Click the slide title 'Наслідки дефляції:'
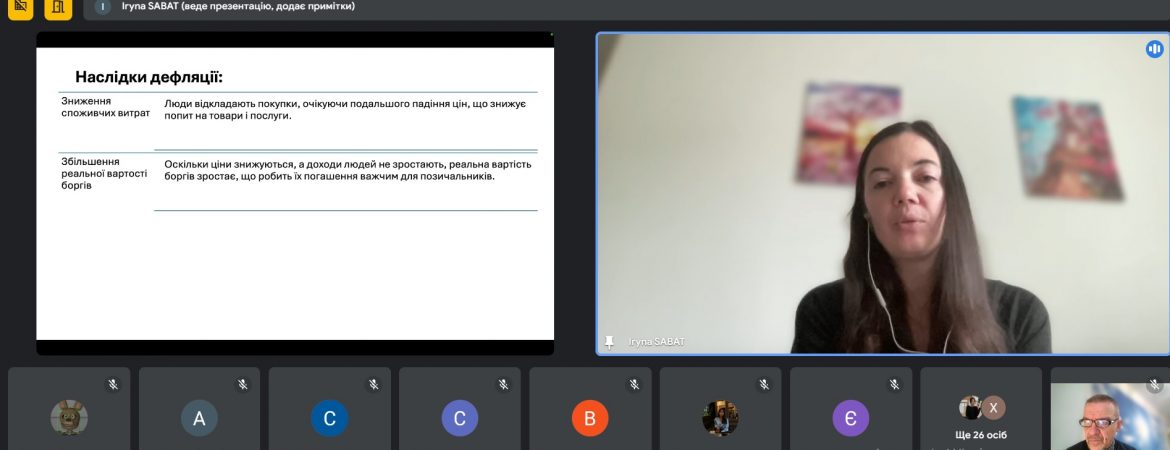The width and height of the screenshot is (1170, 450). (149, 77)
